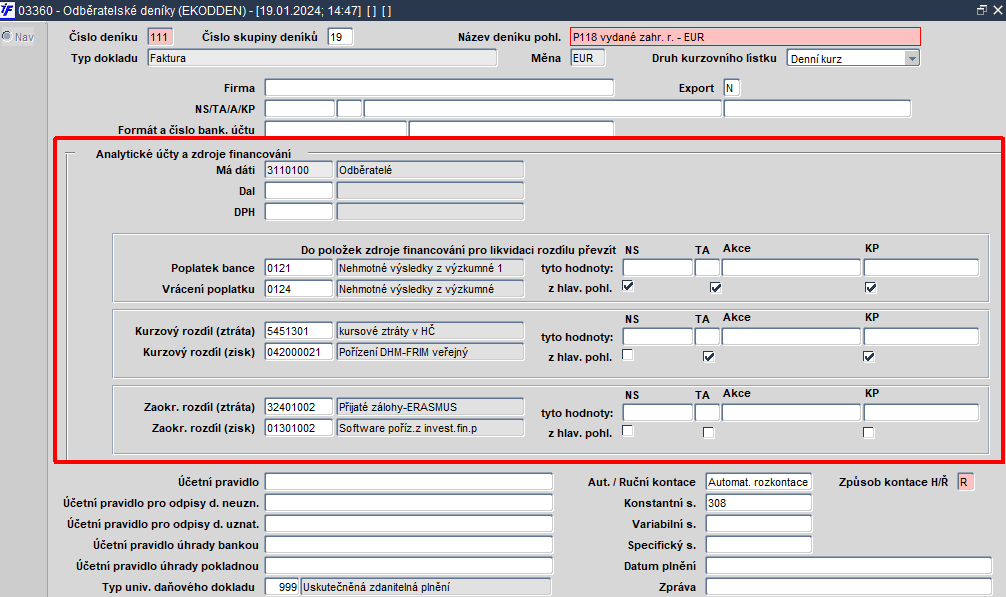Focus the Variabilní s. field
Image resolution: width=1006 pixels, height=597 pixels.
point(758,524)
